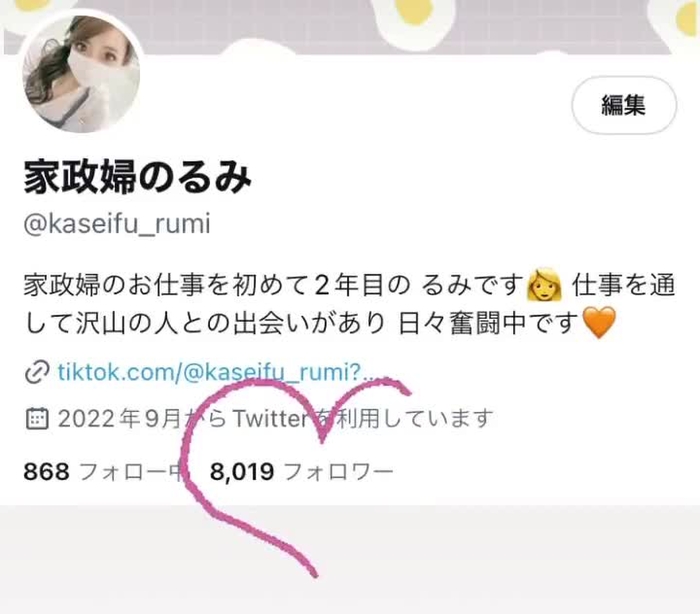
Task: Open the 868 フォロー中 following list
Action: [104, 472]
